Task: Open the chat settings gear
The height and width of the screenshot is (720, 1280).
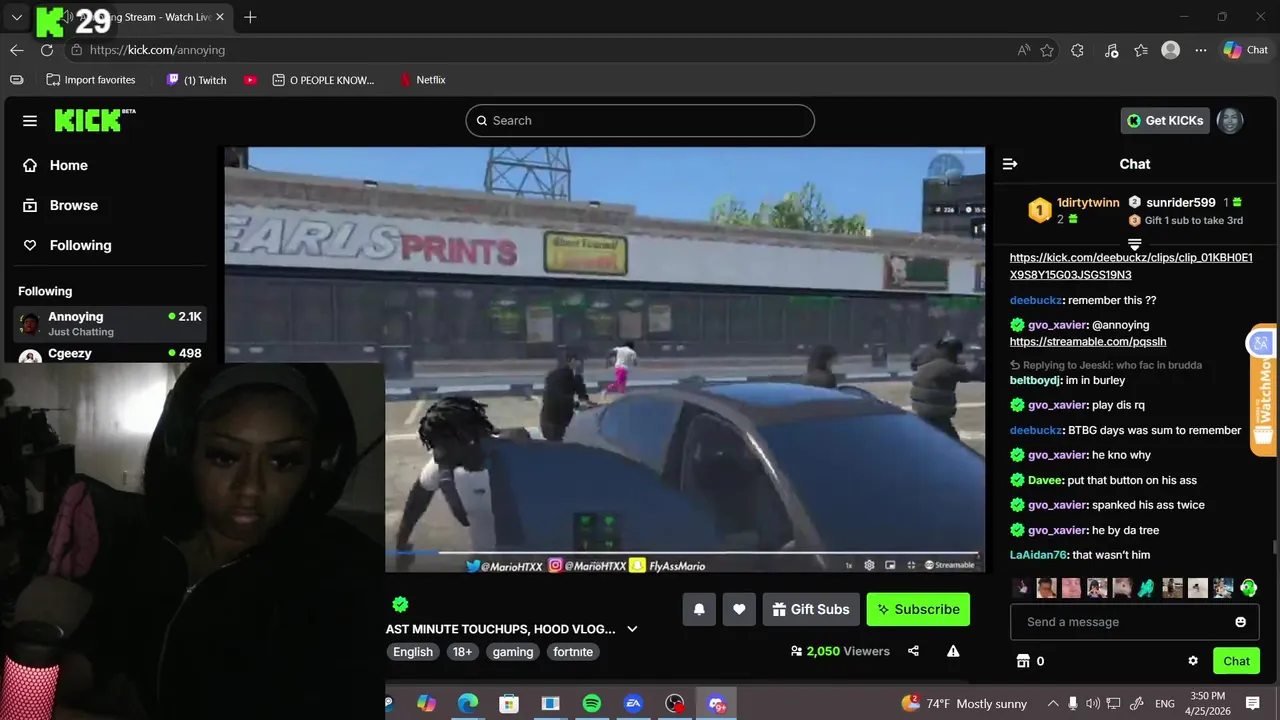Action: (x=1193, y=661)
